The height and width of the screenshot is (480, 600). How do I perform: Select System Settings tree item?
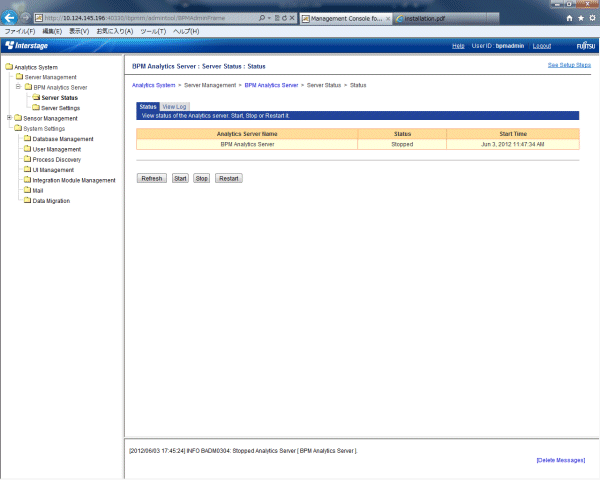point(44,129)
